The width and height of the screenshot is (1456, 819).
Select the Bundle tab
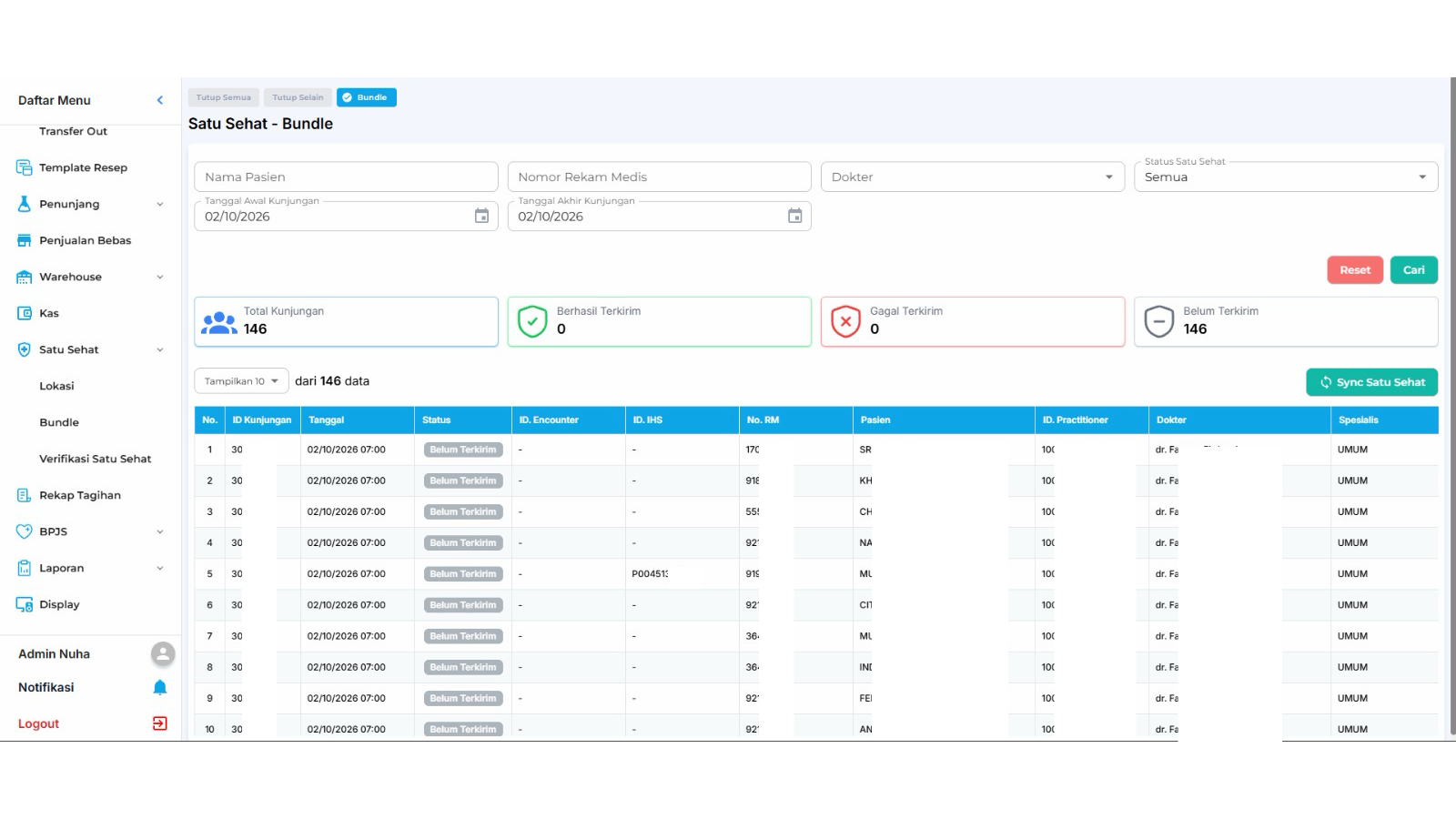point(367,97)
